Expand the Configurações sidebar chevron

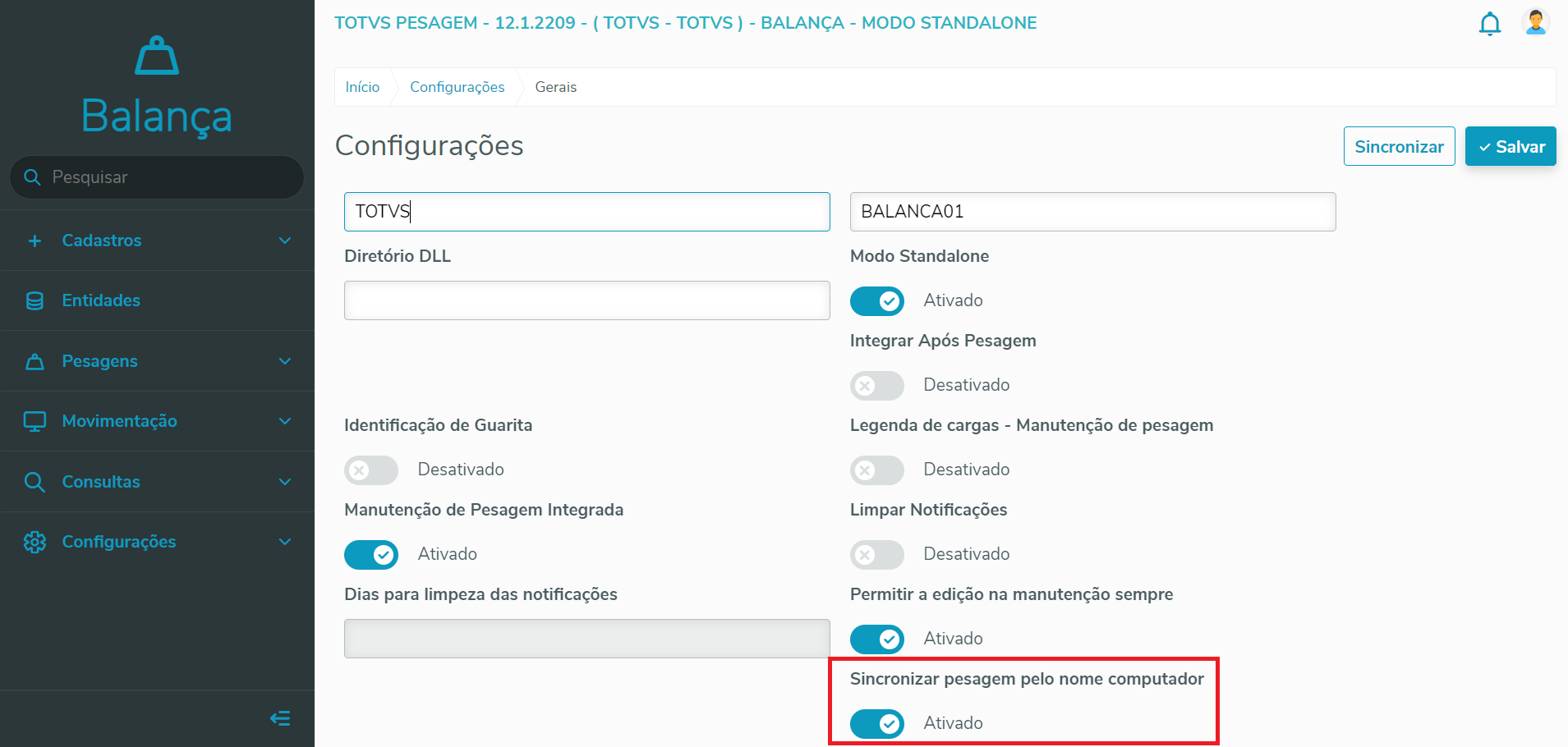tap(285, 542)
